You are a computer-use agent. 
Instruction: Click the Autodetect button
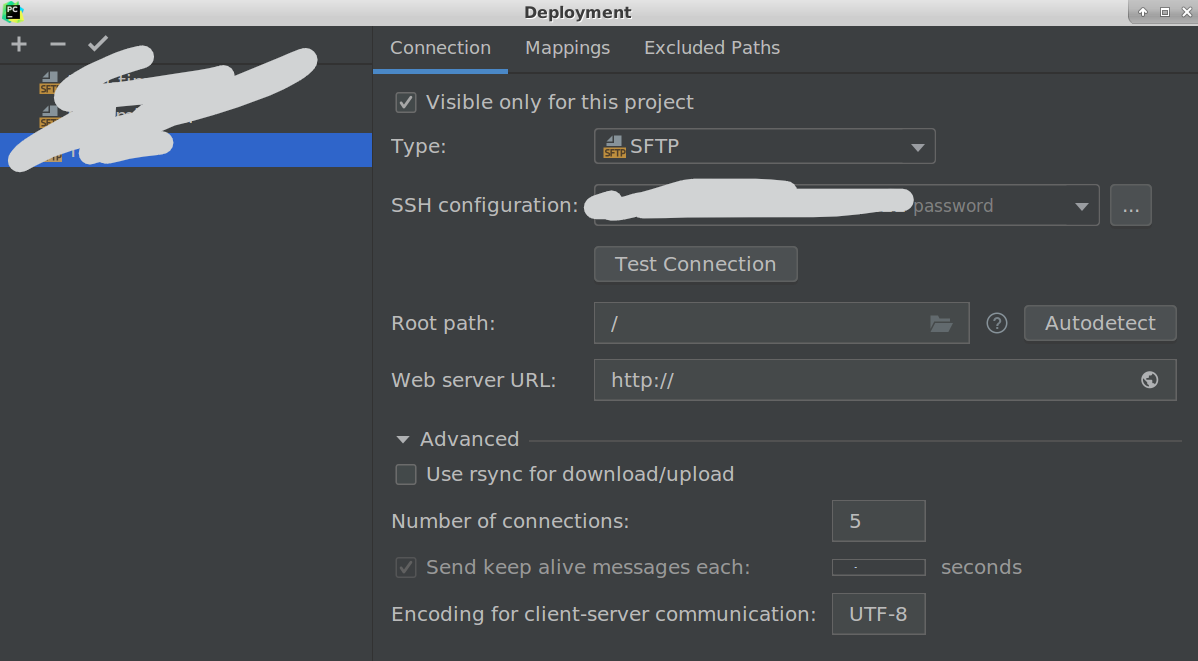(1099, 323)
